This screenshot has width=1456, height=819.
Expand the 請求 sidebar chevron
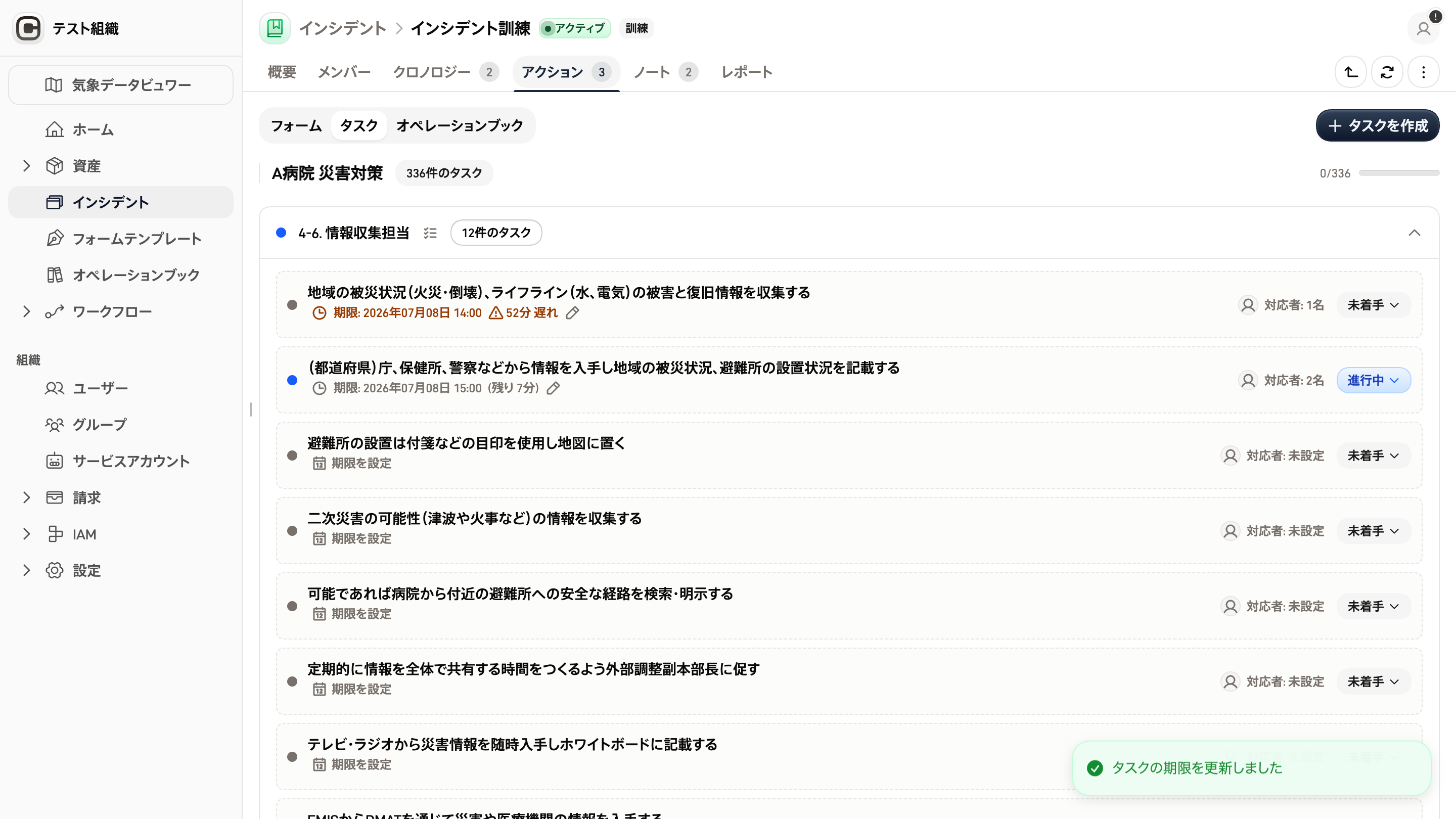(27, 497)
